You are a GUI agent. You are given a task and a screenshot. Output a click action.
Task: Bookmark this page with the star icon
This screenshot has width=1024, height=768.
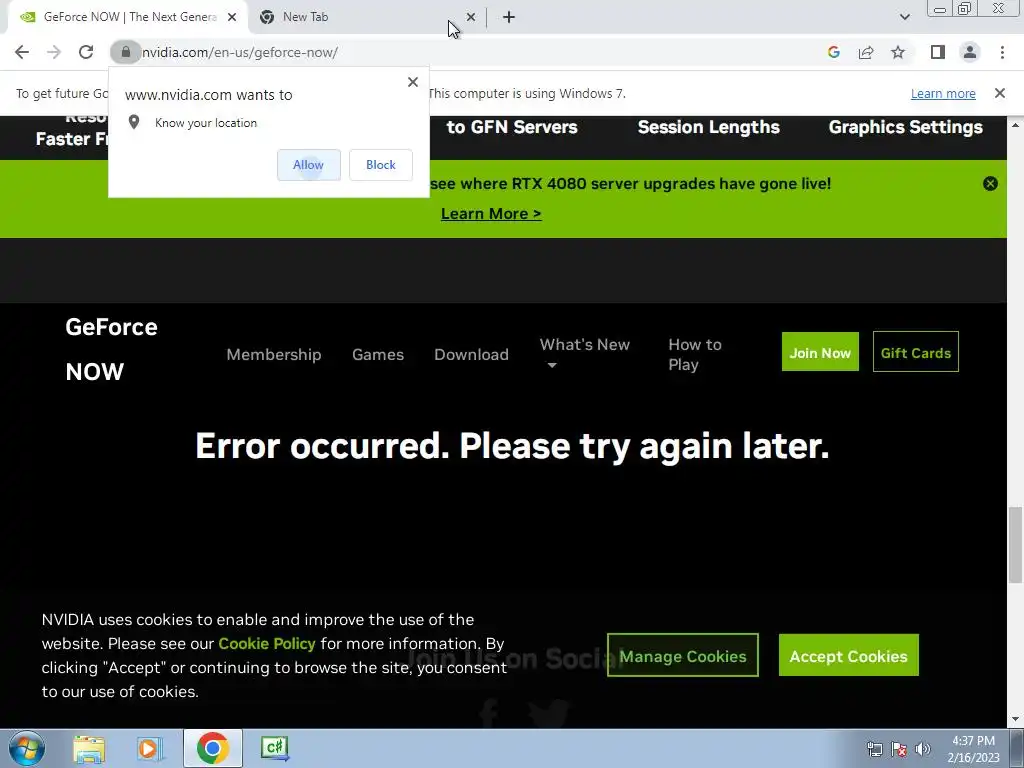point(898,52)
